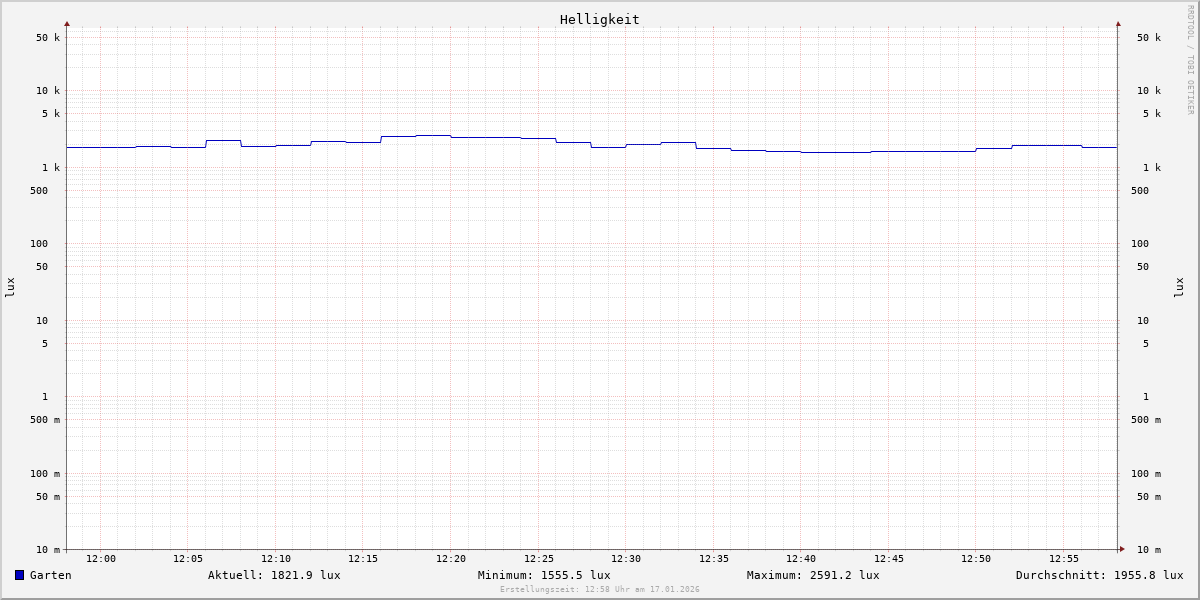The width and height of the screenshot is (1200, 600).
Task: Click the 12:55 time axis label
Action: pyautogui.click(x=1064, y=559)
